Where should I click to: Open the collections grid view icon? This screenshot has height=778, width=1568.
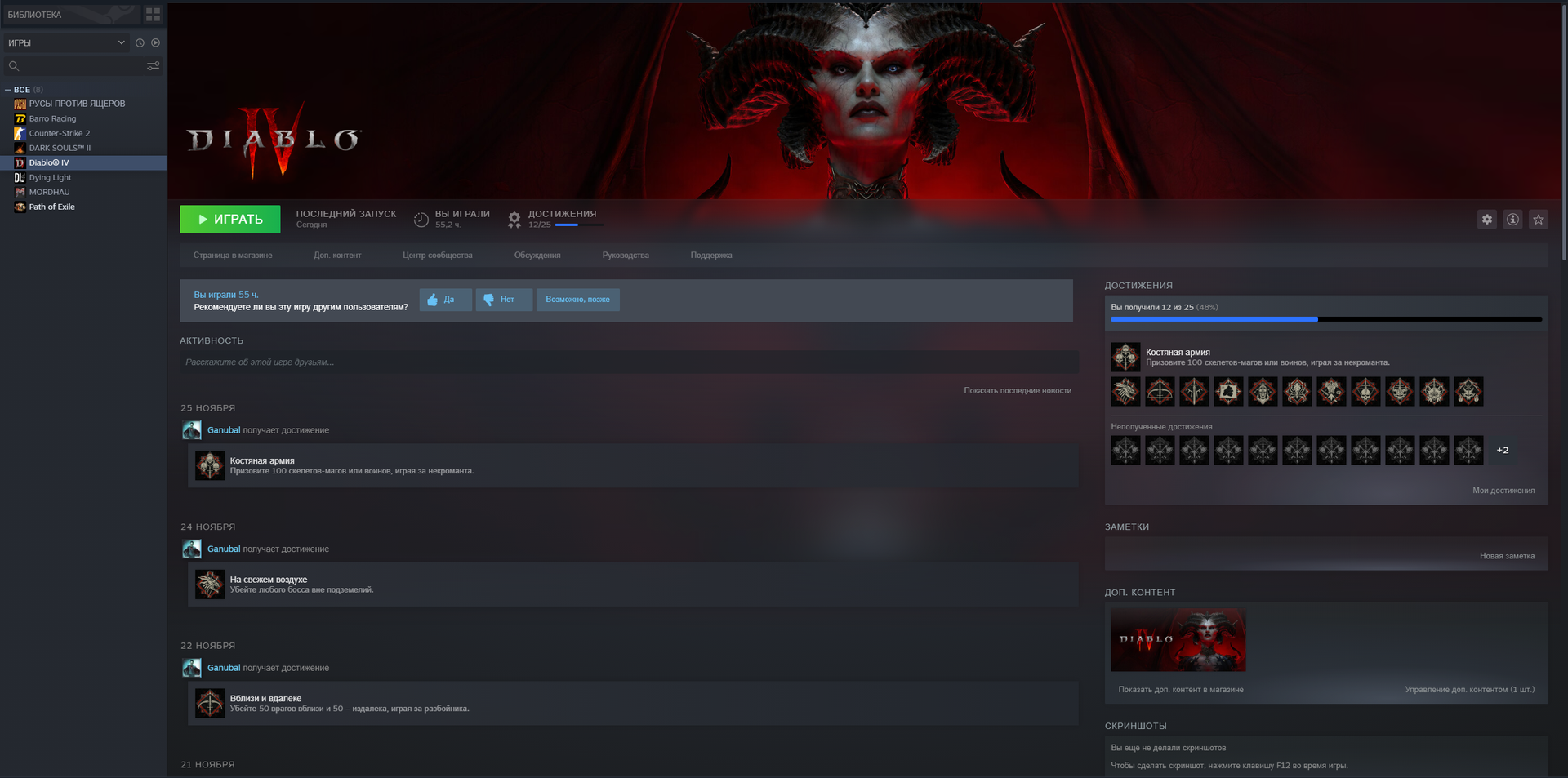click(153, 15)
